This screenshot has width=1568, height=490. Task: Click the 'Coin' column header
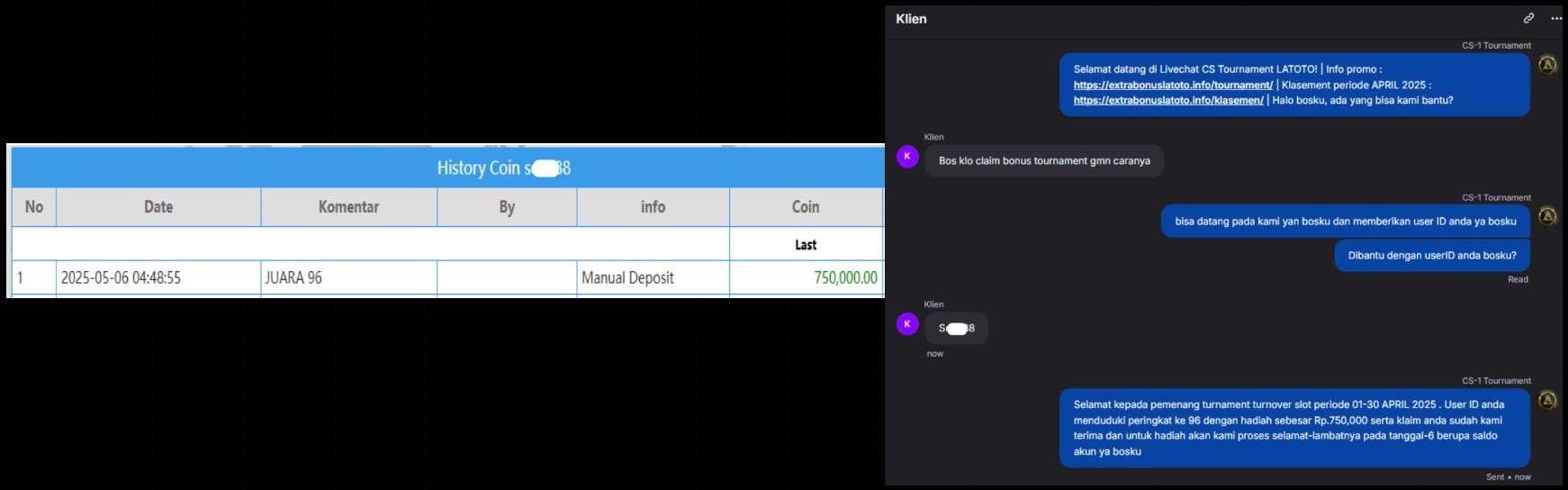point(806,207)
